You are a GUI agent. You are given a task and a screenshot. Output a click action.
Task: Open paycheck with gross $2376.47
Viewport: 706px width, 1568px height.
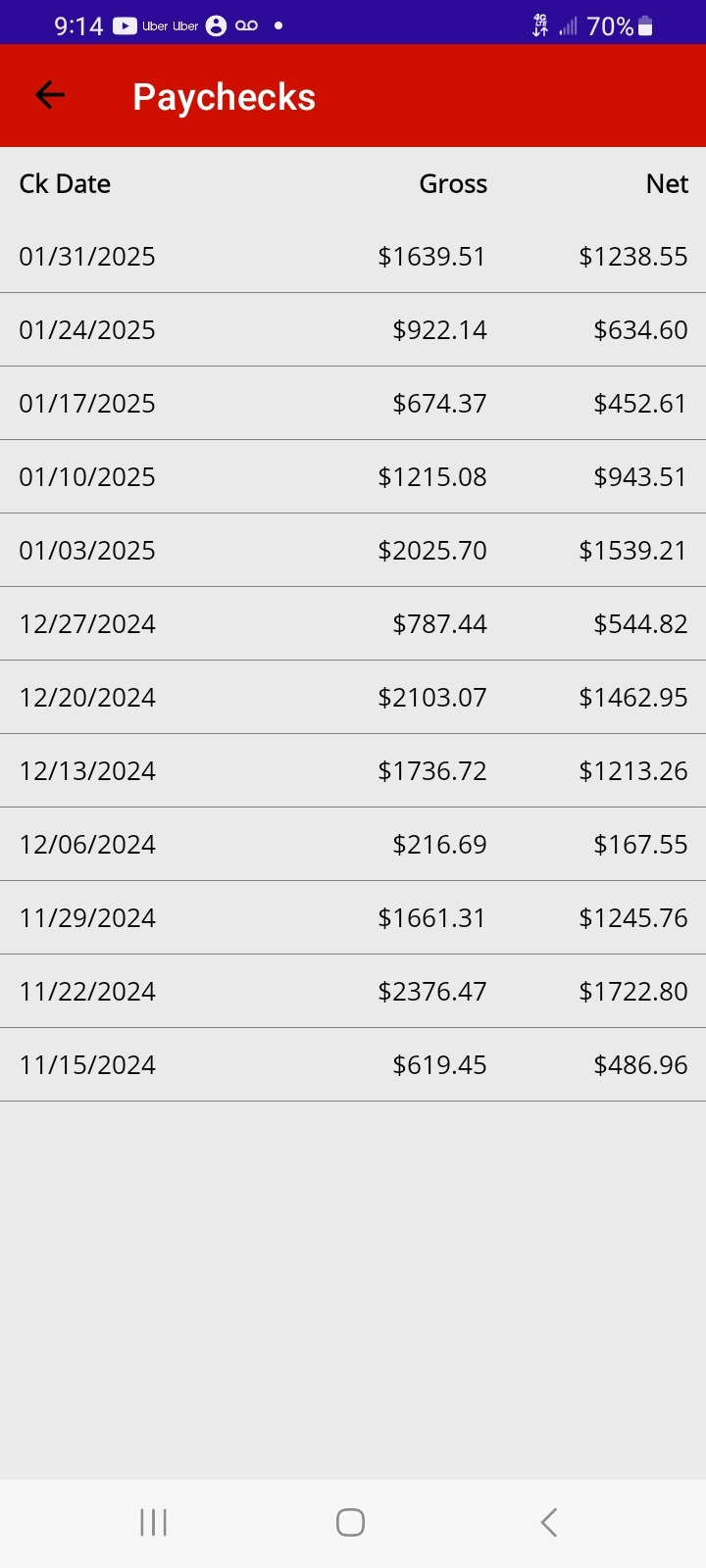click(x=353, y=992)
